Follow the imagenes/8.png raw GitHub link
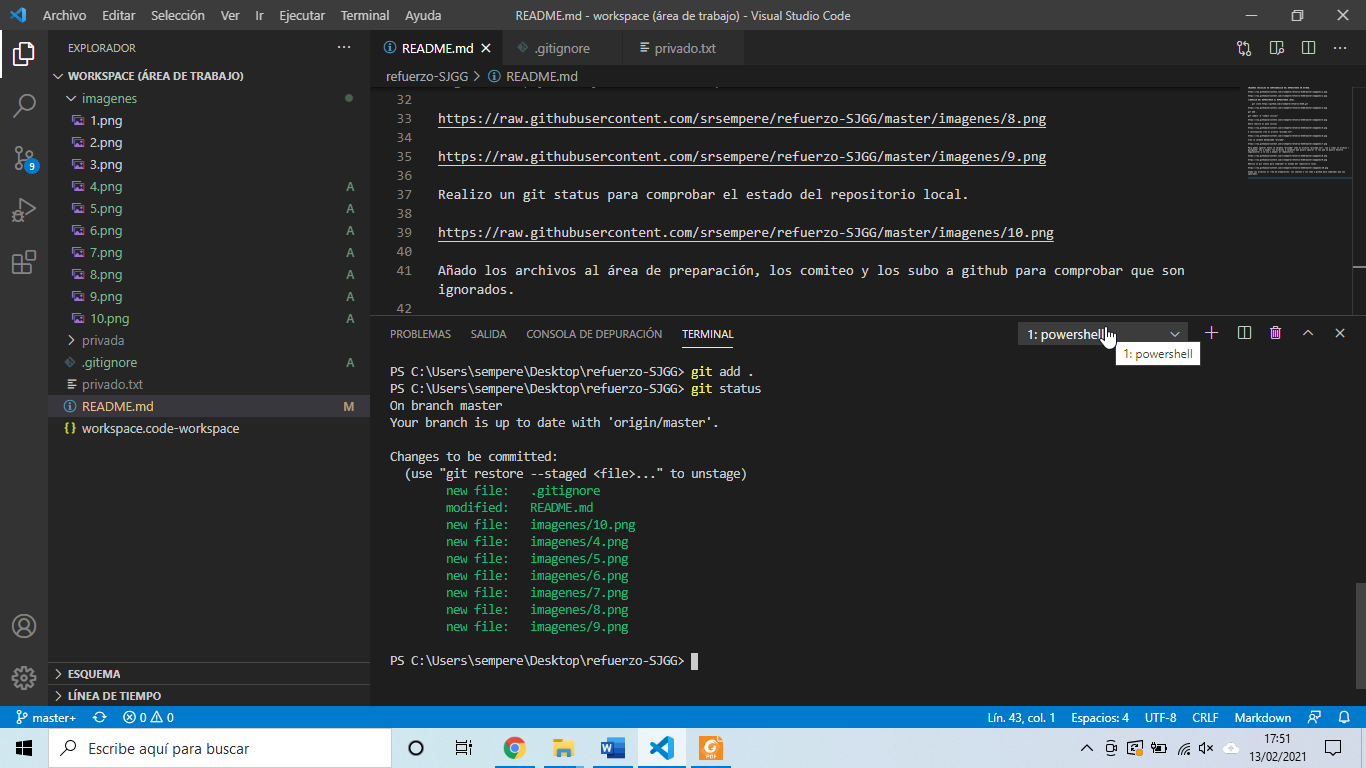 (x=742, y=119)
